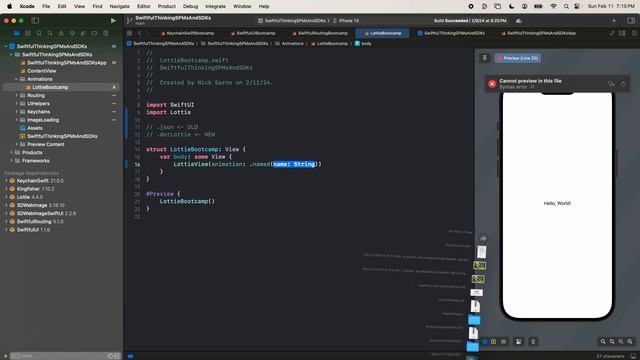The image size is (640, 360).
Task: Click the preview on device button
Action: [x=533, y=342]
